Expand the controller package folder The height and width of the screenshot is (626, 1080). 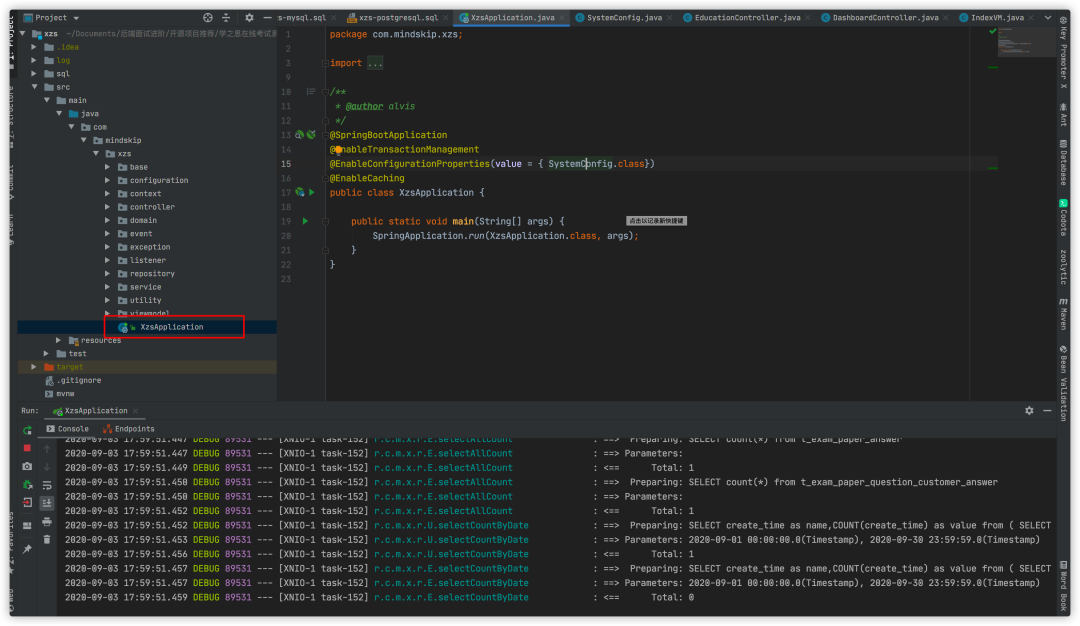click(108, 207)
